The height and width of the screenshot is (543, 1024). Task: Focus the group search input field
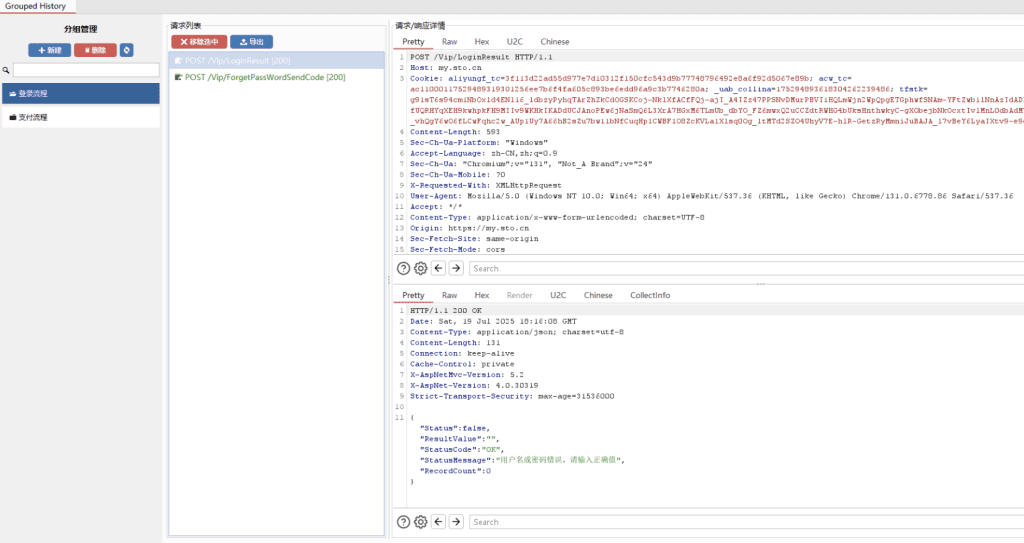[x=86, y=70]
